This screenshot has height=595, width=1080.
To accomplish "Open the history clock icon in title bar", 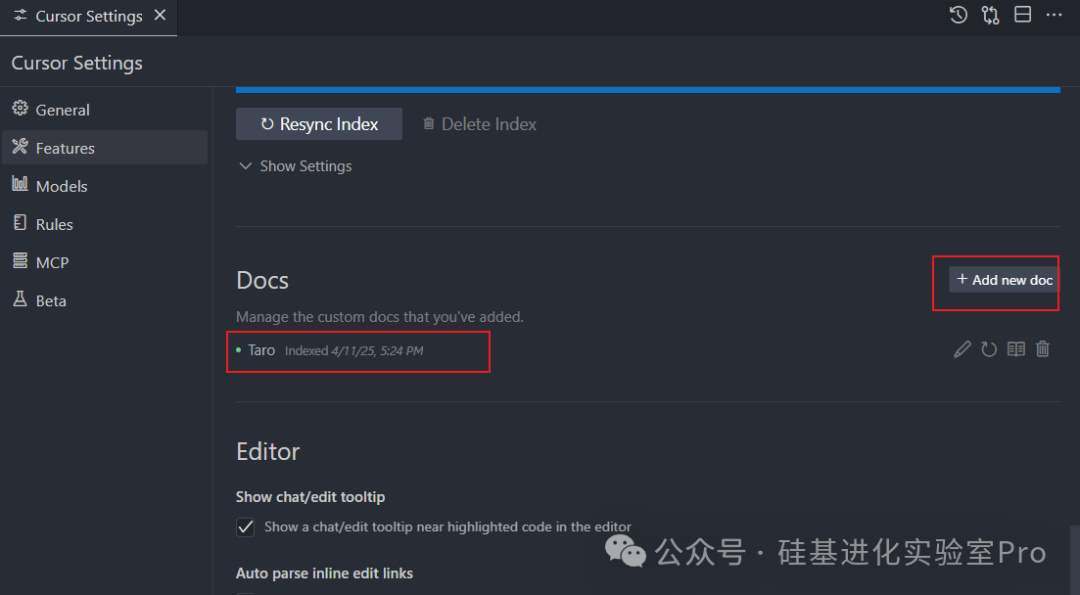I will 958,15.
